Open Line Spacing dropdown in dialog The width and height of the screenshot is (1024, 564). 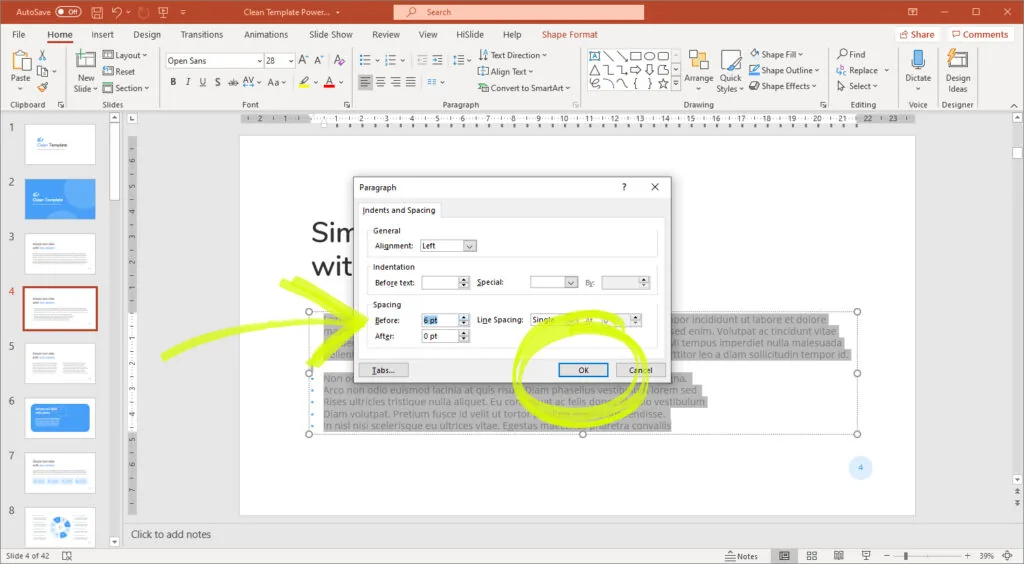click(571, 320)
